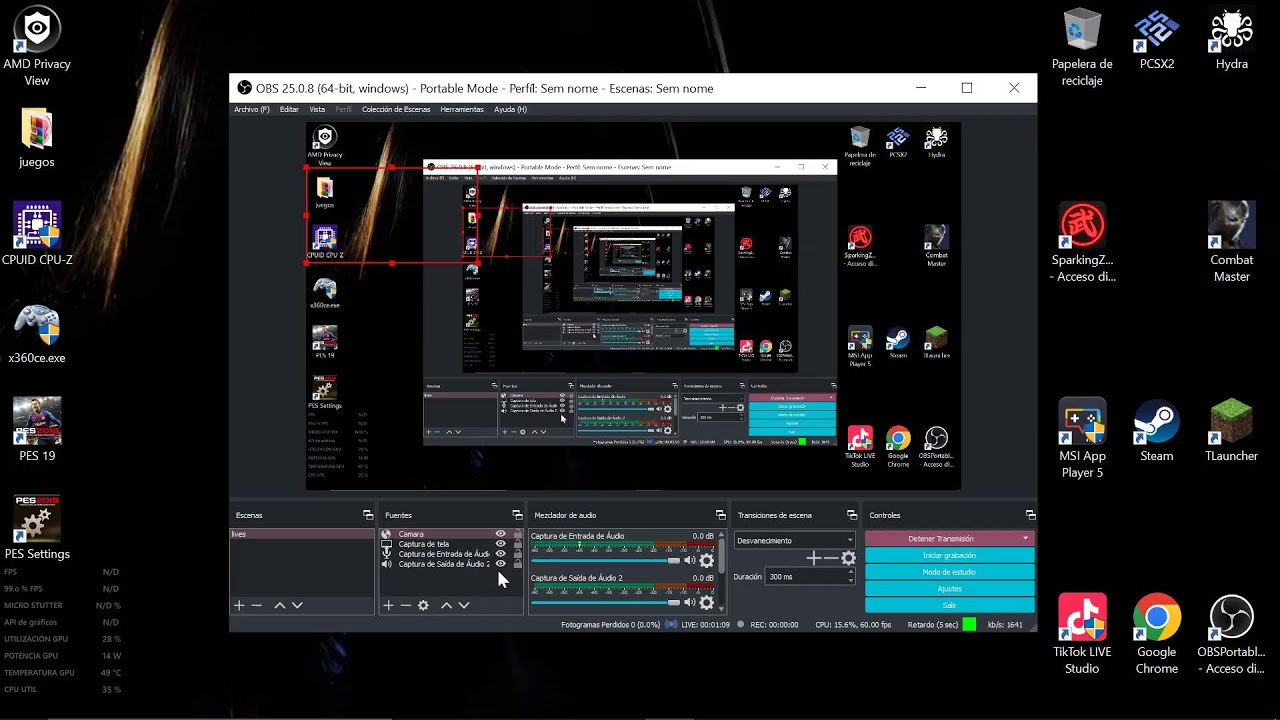Open CPUID CPU-Z desktop shortcut
The width and height of the screenshot is (1280, 720).
click(x=37, y=234)
